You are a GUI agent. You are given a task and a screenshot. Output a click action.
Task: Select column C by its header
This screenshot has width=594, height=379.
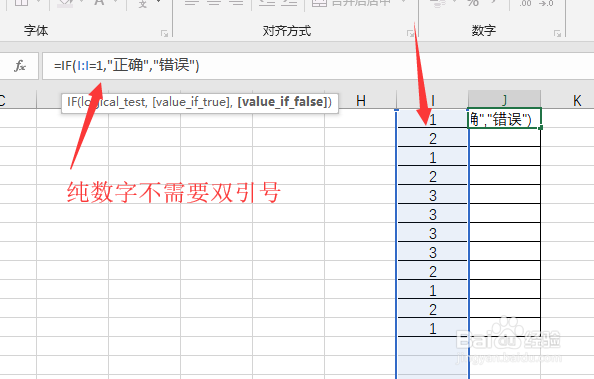point(17,100)
